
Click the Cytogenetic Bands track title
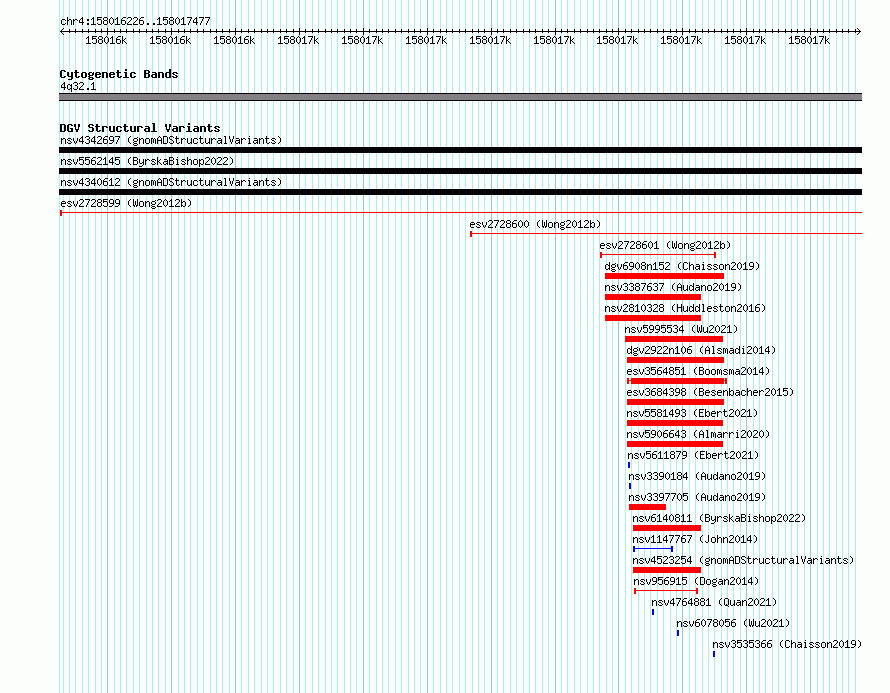tap(119, 74)
